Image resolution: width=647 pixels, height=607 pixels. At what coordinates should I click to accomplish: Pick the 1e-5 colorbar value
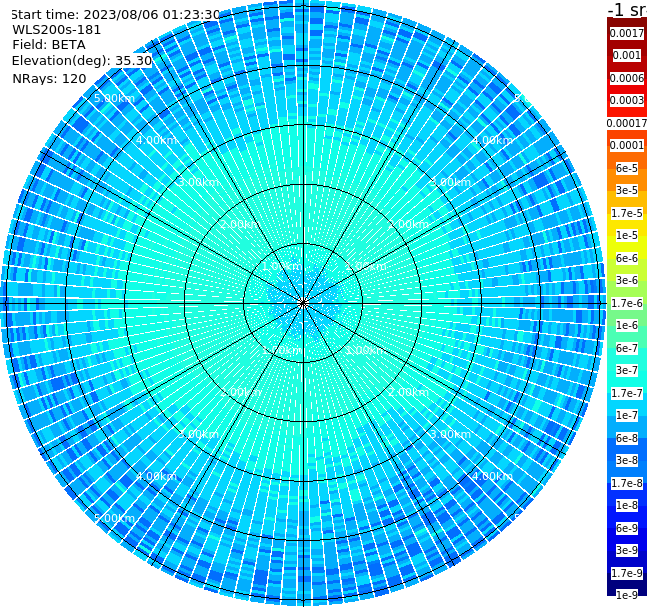[627, 235]
